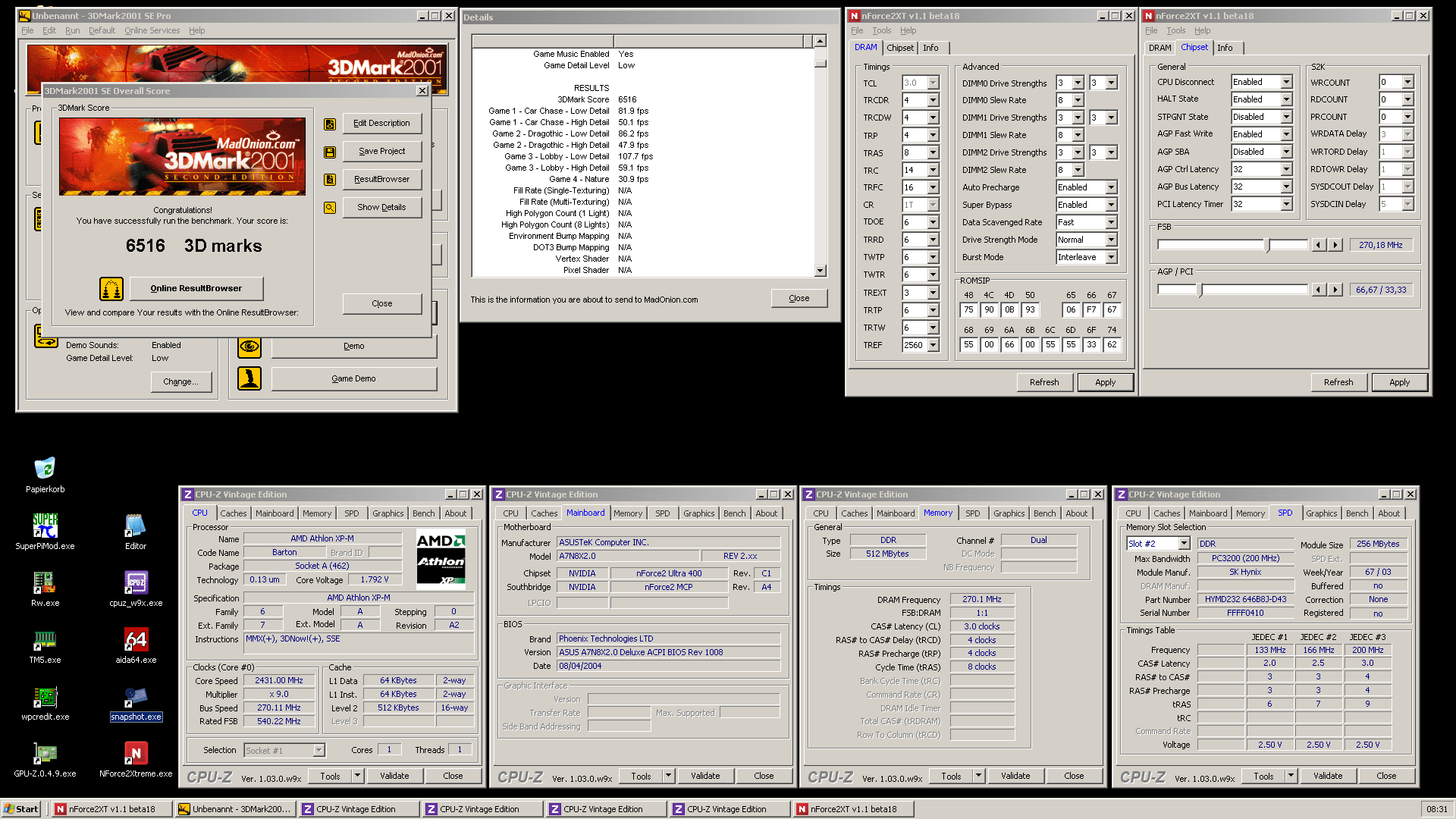Click the first nForce2XT v1.1 beta18 taskbar button
Image resolution: width=1456 pixels, height=819 pixels.
tap(111, 809)
